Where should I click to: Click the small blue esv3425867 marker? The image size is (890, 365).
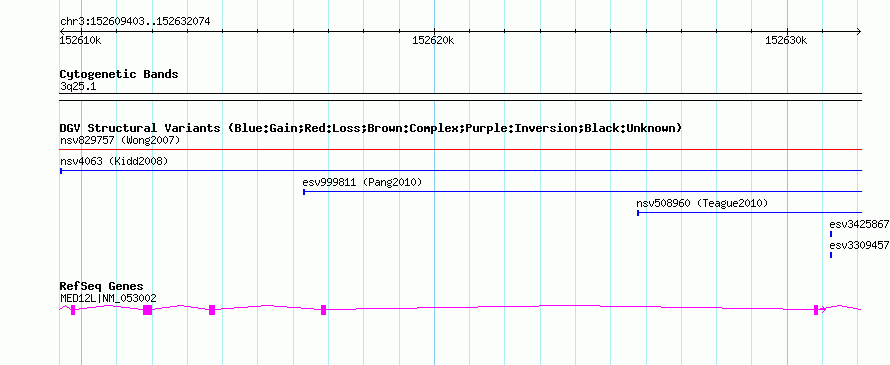[x=831, y=234]
